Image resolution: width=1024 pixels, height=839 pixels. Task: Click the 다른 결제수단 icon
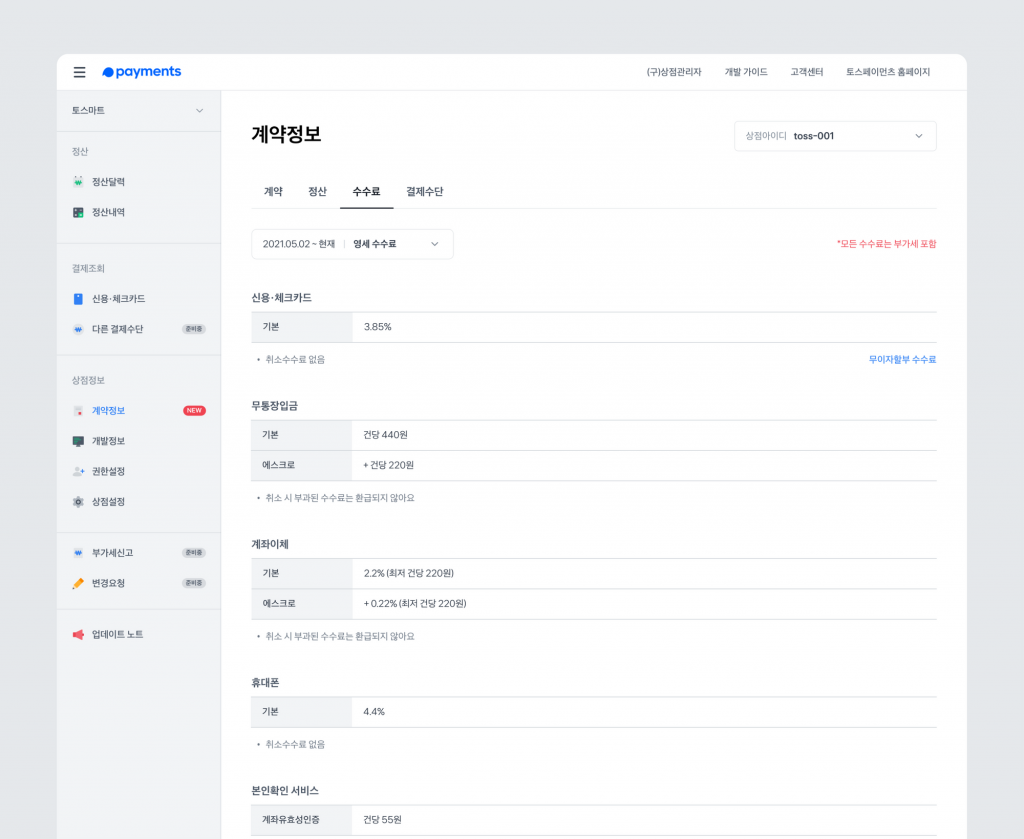pyautogui.click(x=78, y=329)
